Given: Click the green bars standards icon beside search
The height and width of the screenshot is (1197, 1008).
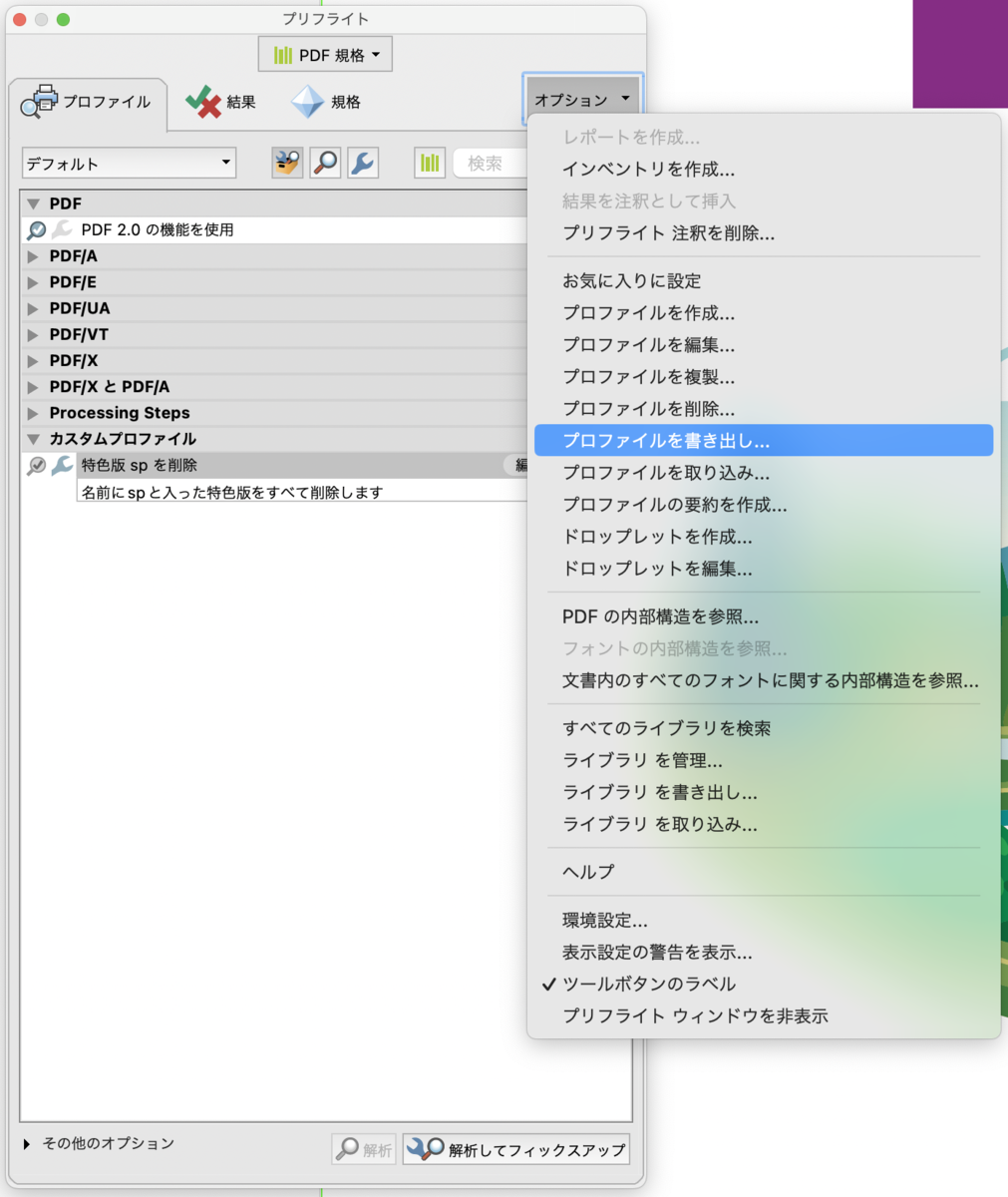Looking at the screenshot, I should click(429, 163).
